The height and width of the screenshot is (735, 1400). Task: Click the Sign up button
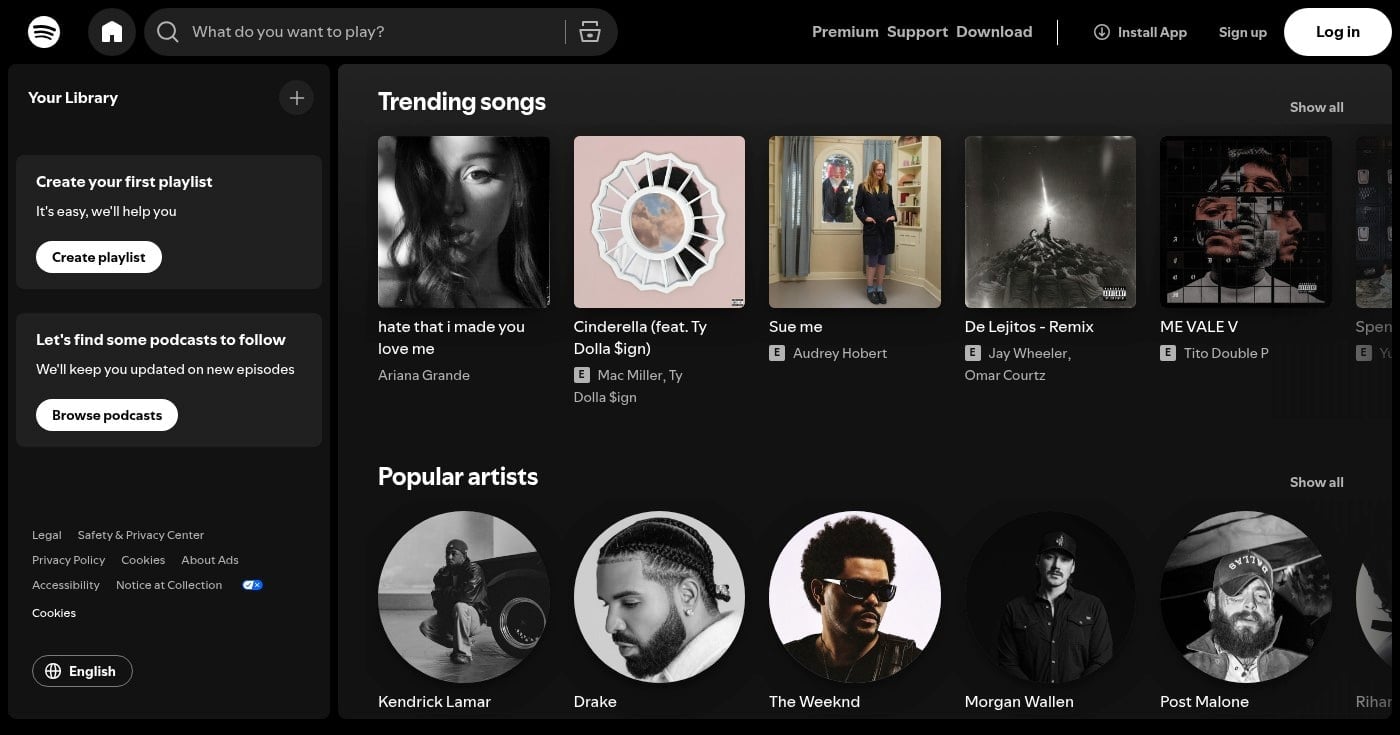(1243, 32)
